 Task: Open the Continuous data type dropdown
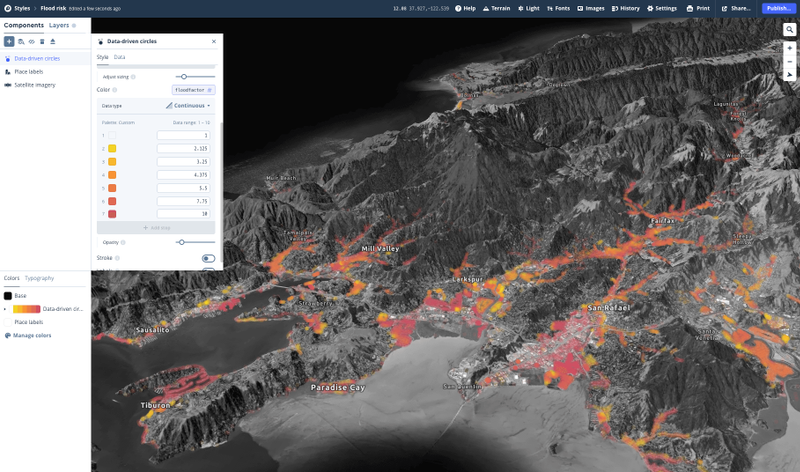click(188, 106)
